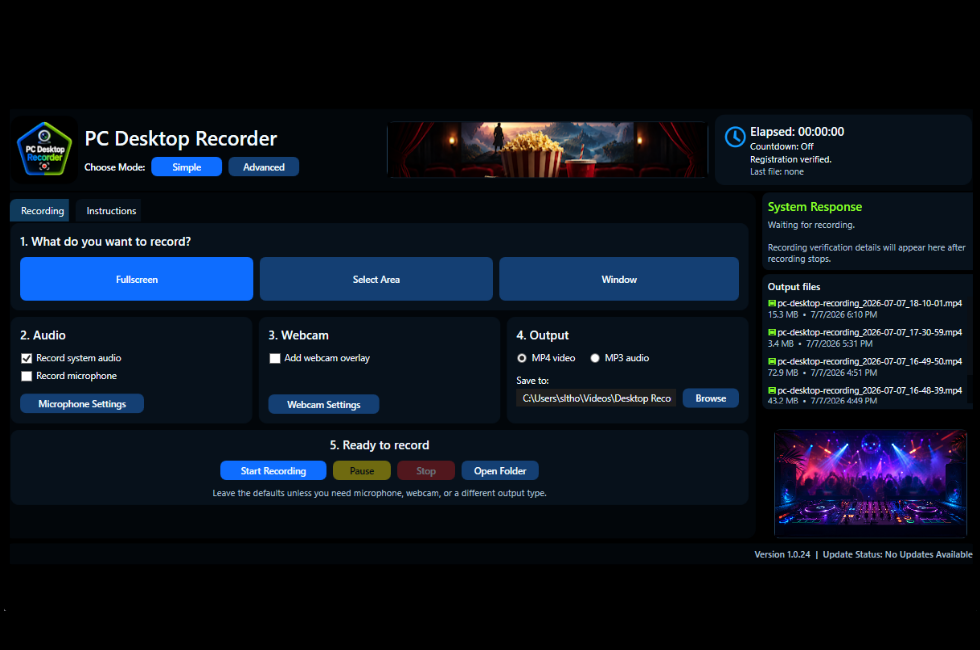
Task: Click the 'Choose Mode:' label
Action: pos(114,168)
